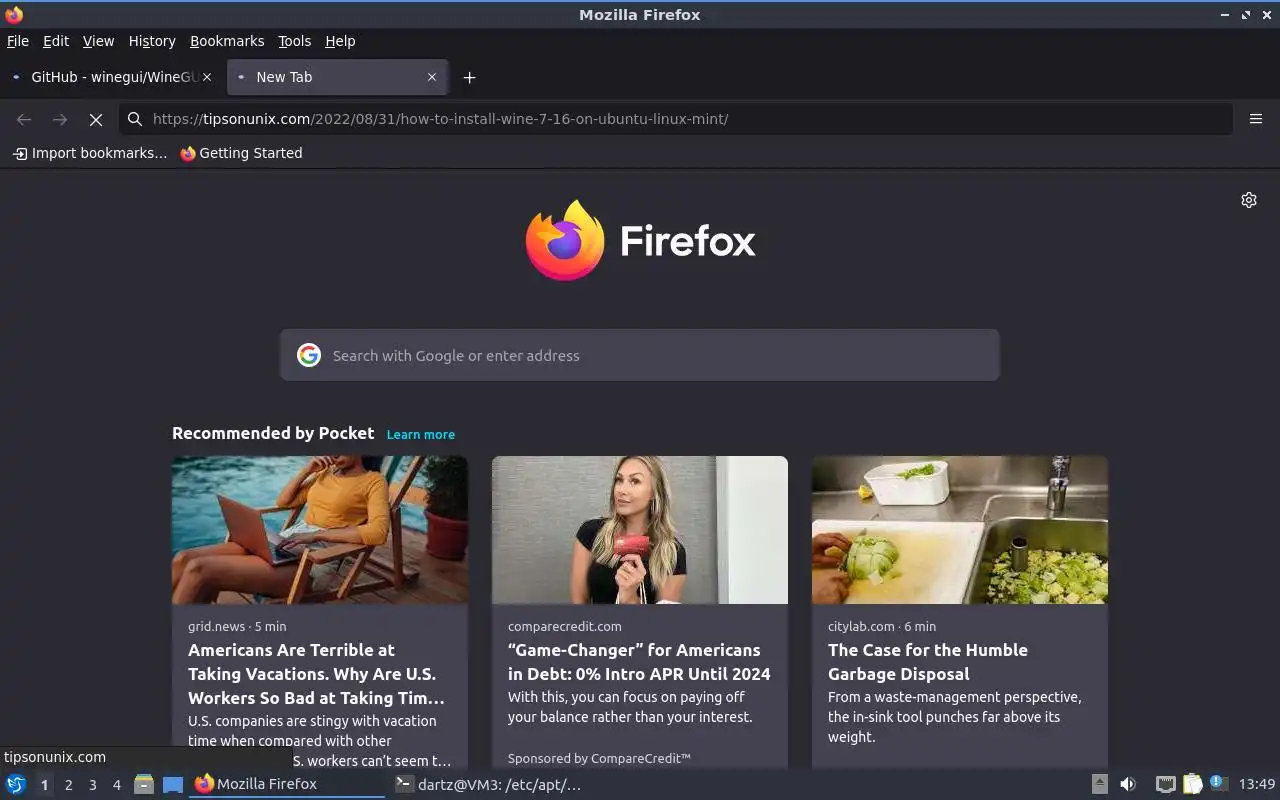Image resolution: width=1280 pixels, height=800 pixels.
Task: Open the clipboard manager tray icon
Action: coord(1192,784)
